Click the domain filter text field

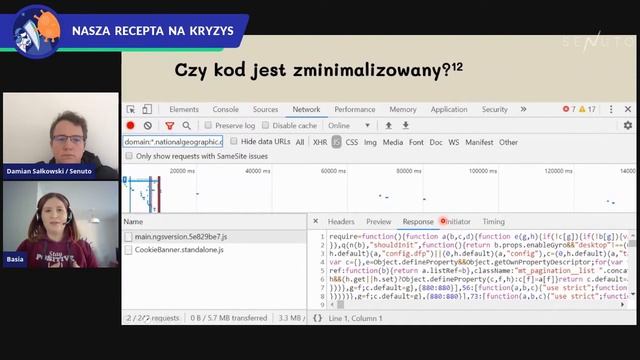[x=173, y=142]
